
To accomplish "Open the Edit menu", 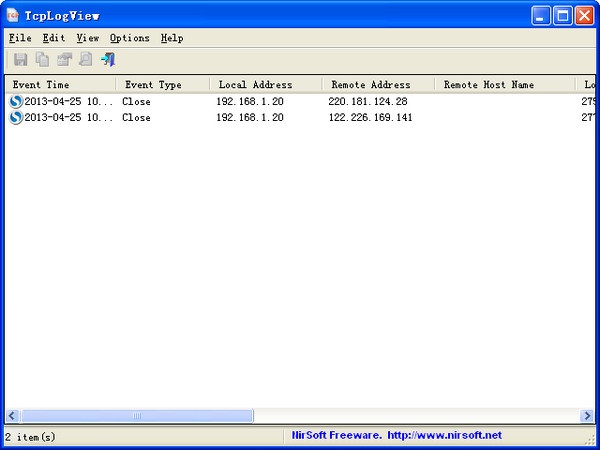I will pyautogui.click(x=54, y=38).
